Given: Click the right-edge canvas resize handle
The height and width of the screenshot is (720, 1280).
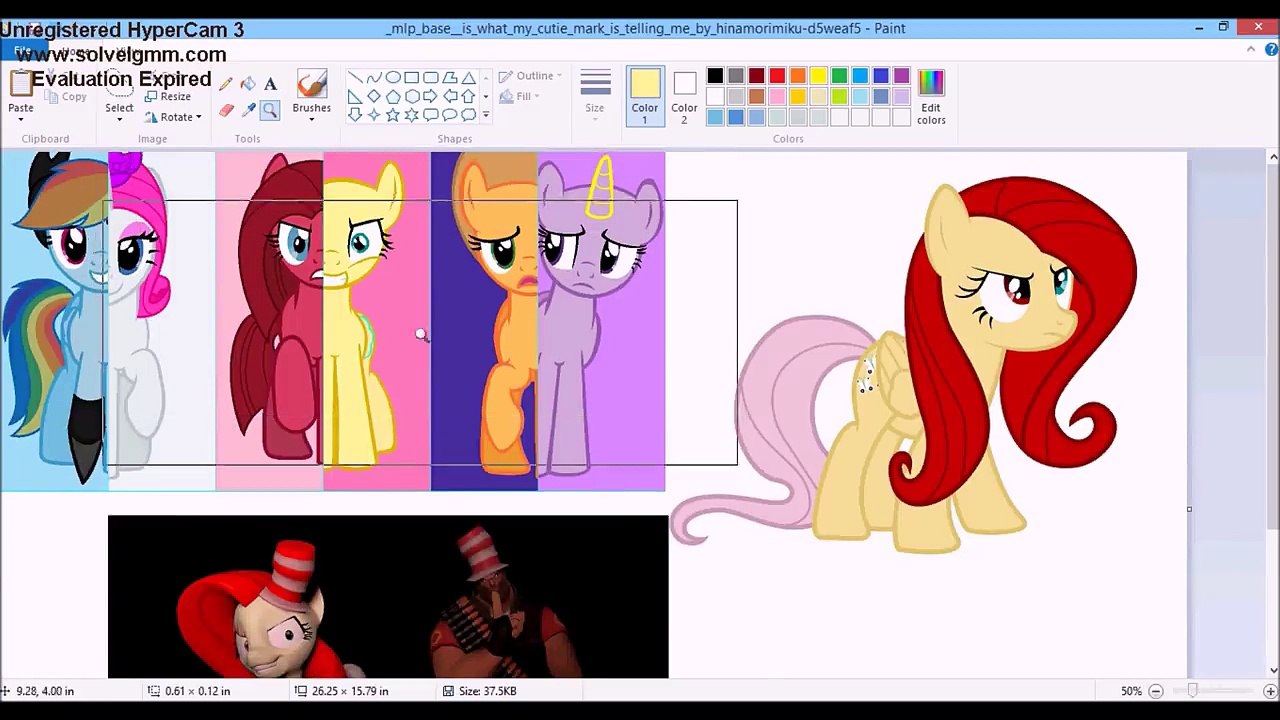Looking at the screenshot, I should (1189, 509).
